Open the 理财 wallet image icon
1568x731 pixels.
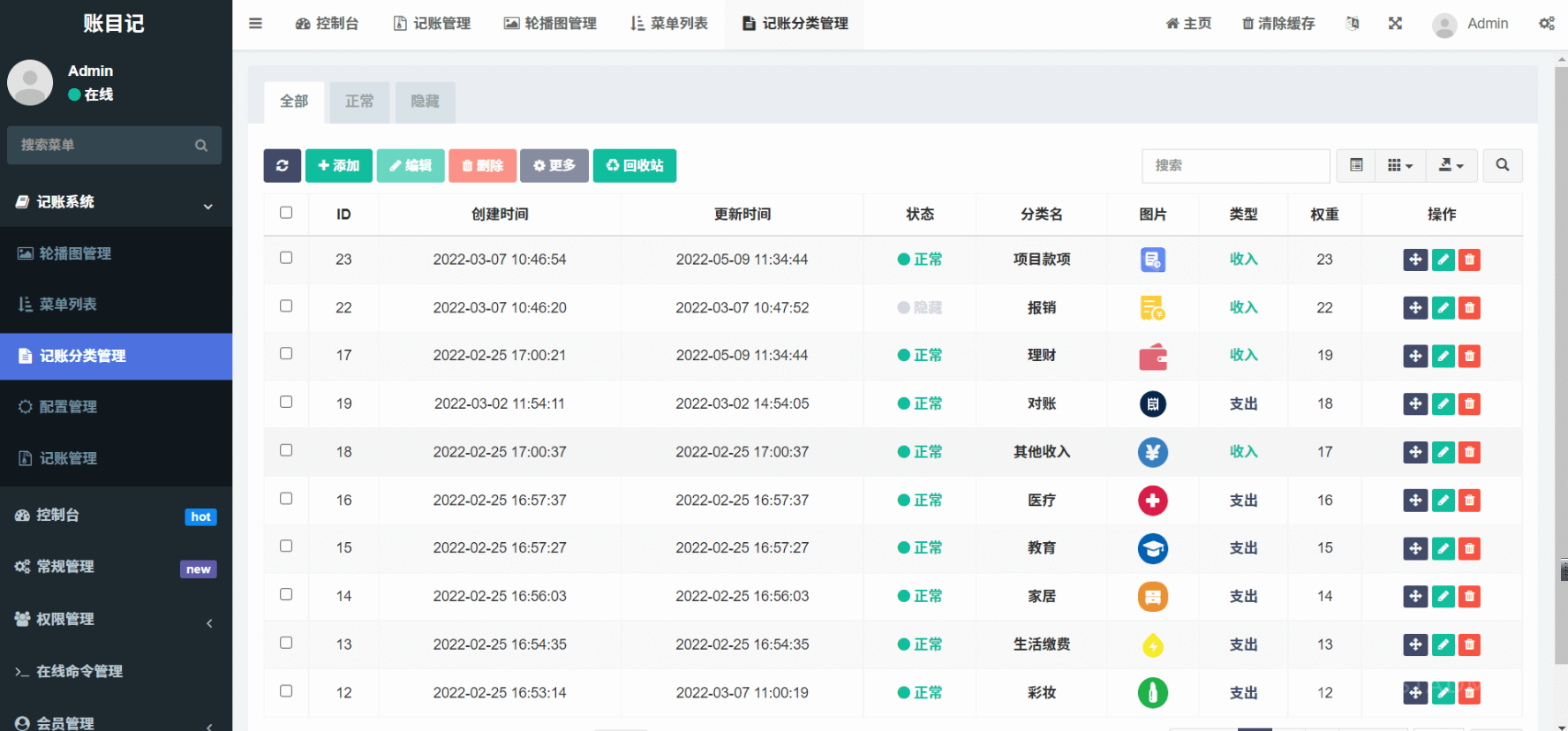1153,356
